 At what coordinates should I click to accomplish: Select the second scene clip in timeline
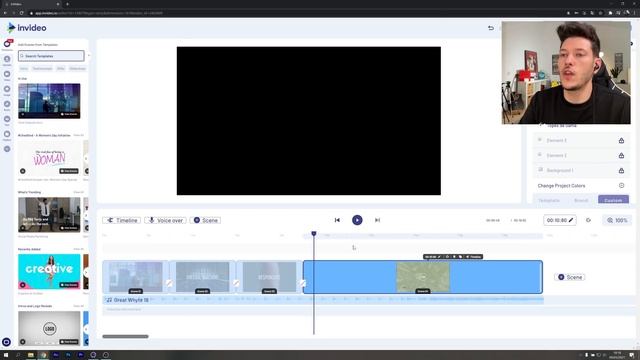202,277
